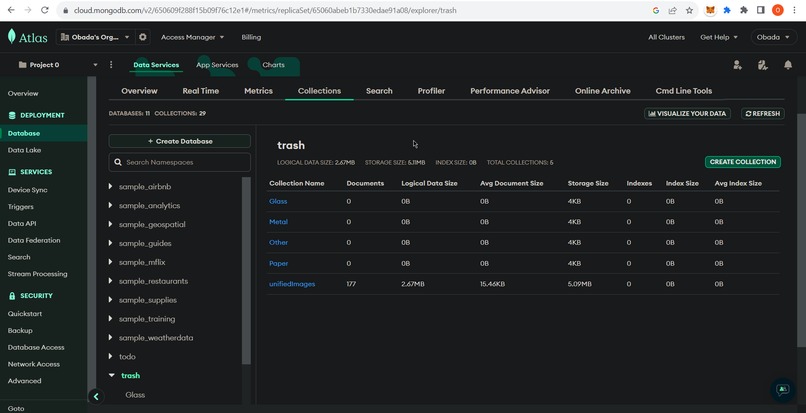Open the Metrics tab
Screen dimensions: 806x413
point(258,91)
